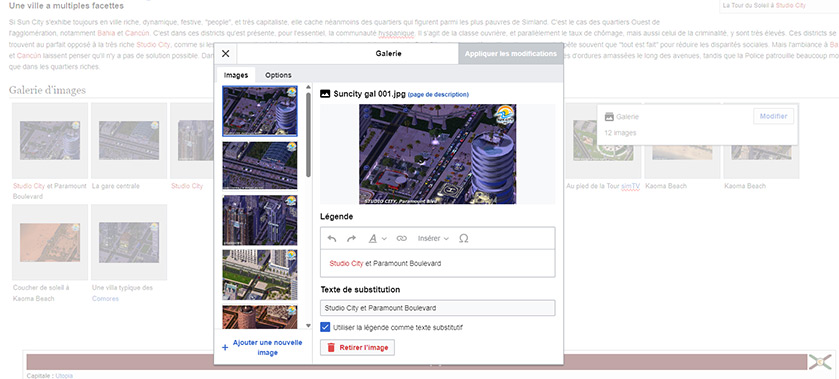Toggle Utiliser la légende comme texte substitutif

coord(325,327)
